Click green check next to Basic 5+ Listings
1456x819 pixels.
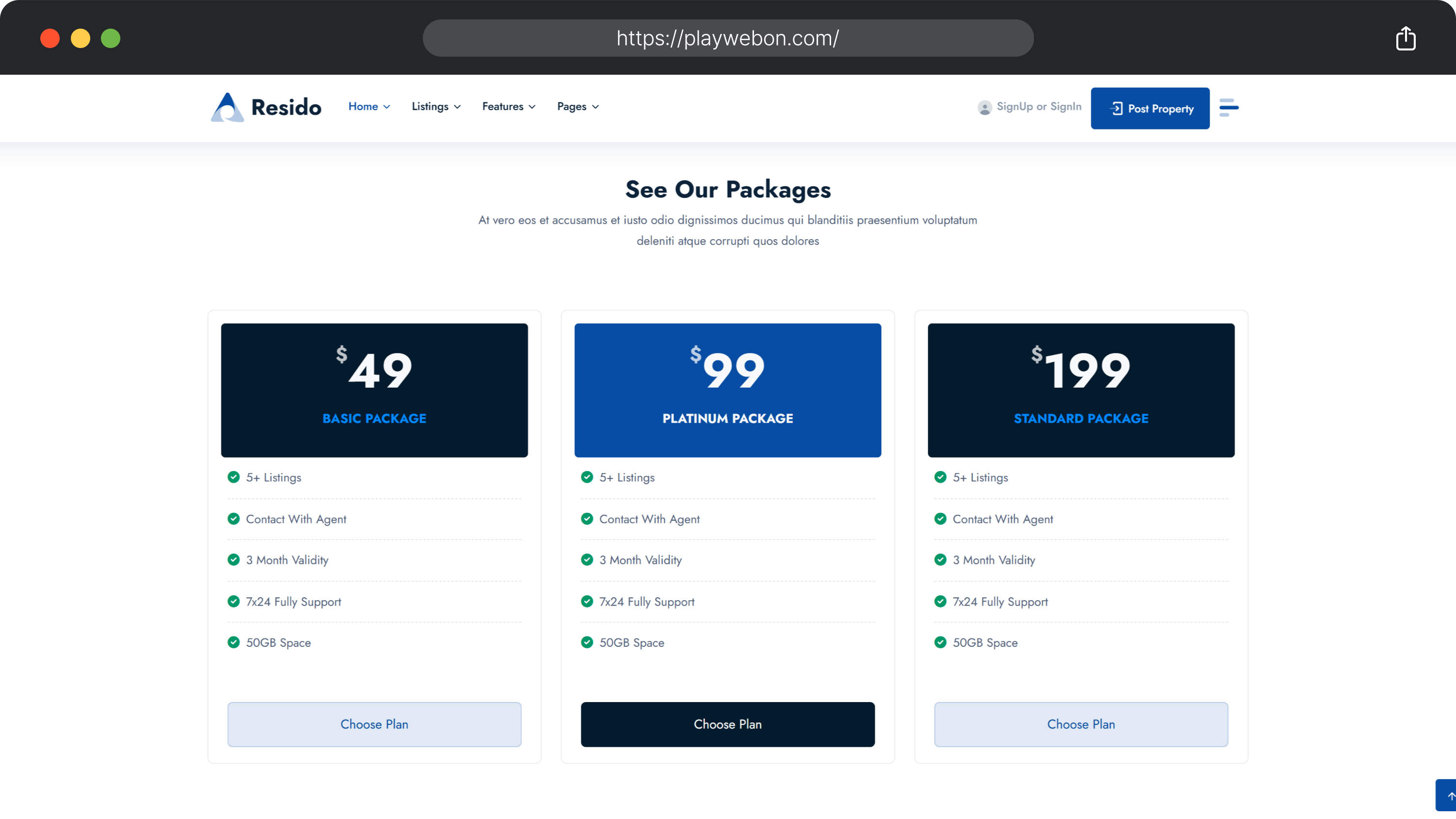[233, 477]
